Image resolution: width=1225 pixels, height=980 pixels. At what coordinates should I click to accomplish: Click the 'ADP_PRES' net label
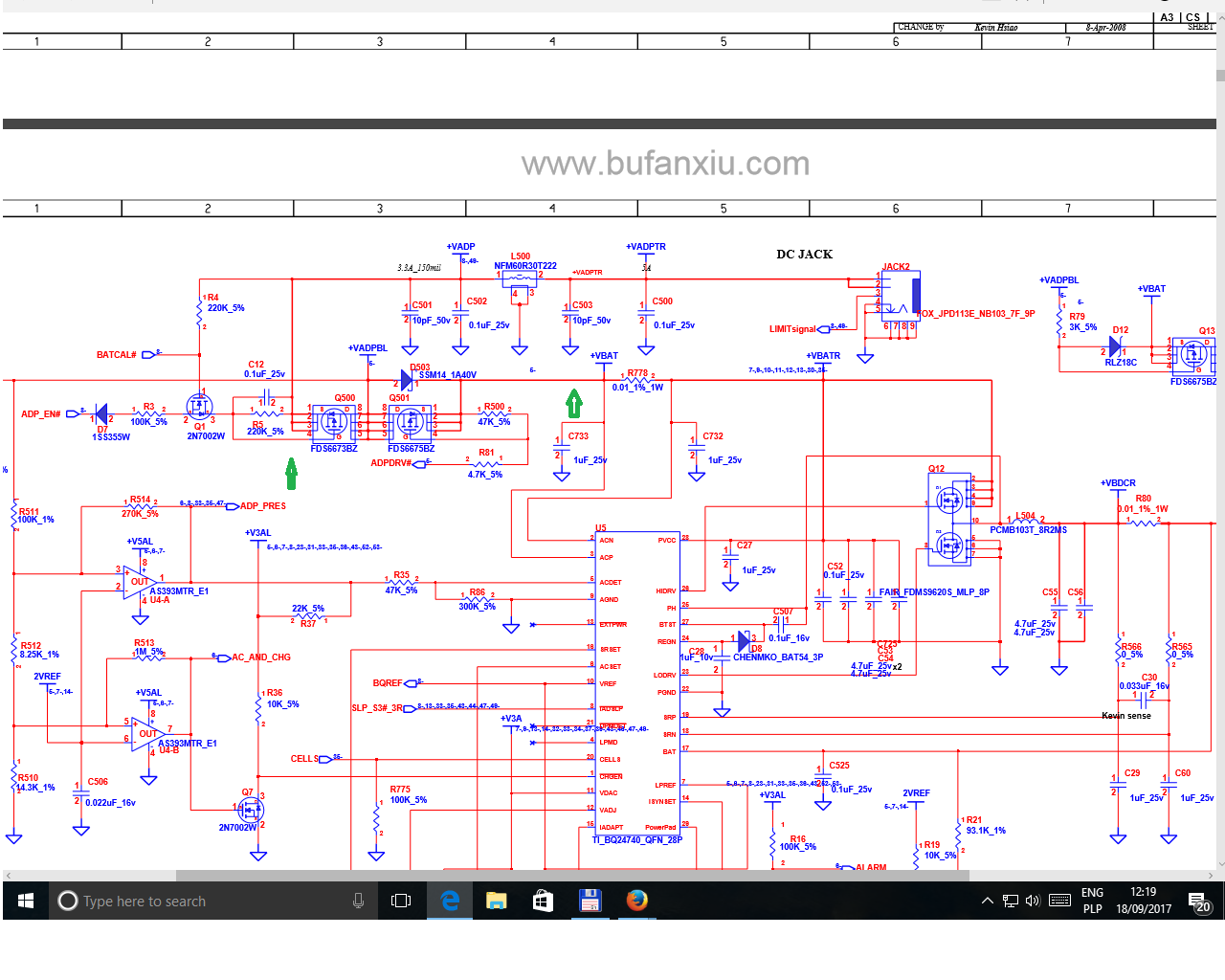[263, 506]
